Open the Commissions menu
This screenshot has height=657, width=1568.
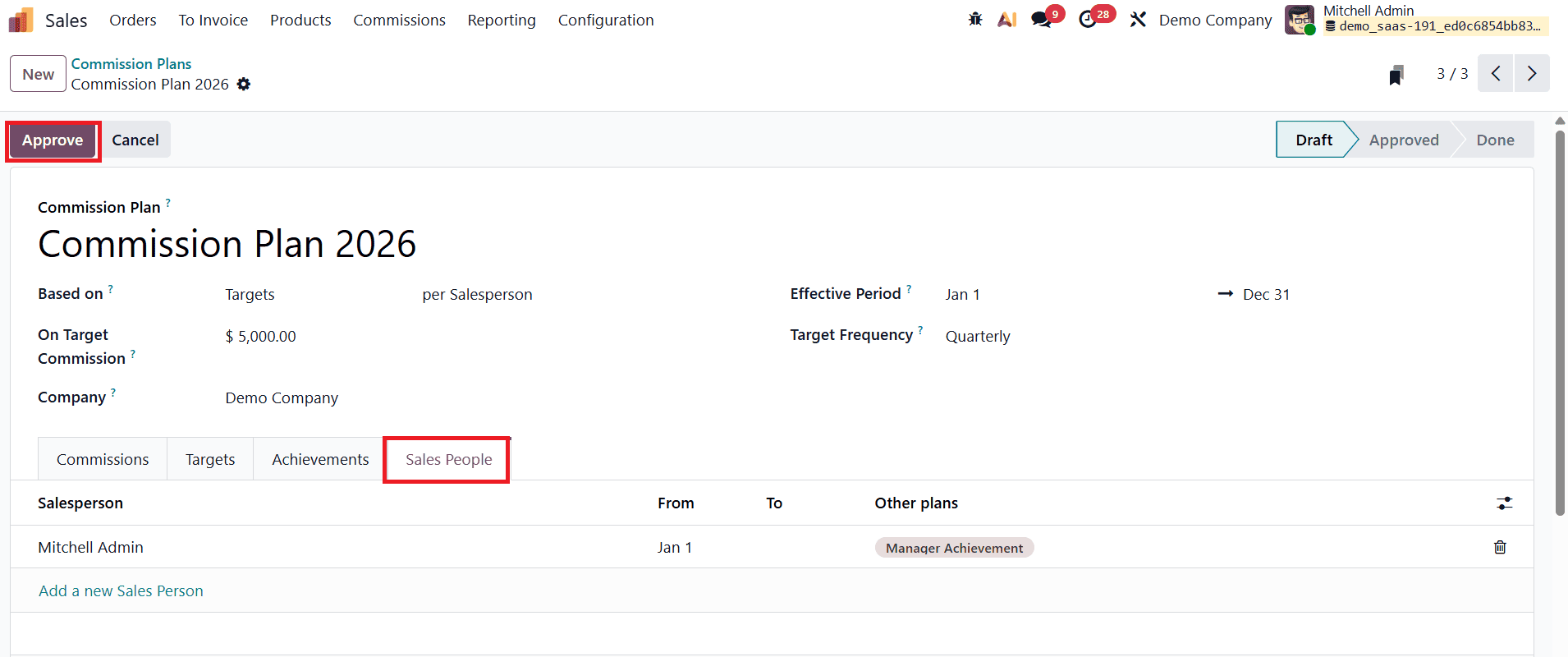coord(400,20)
